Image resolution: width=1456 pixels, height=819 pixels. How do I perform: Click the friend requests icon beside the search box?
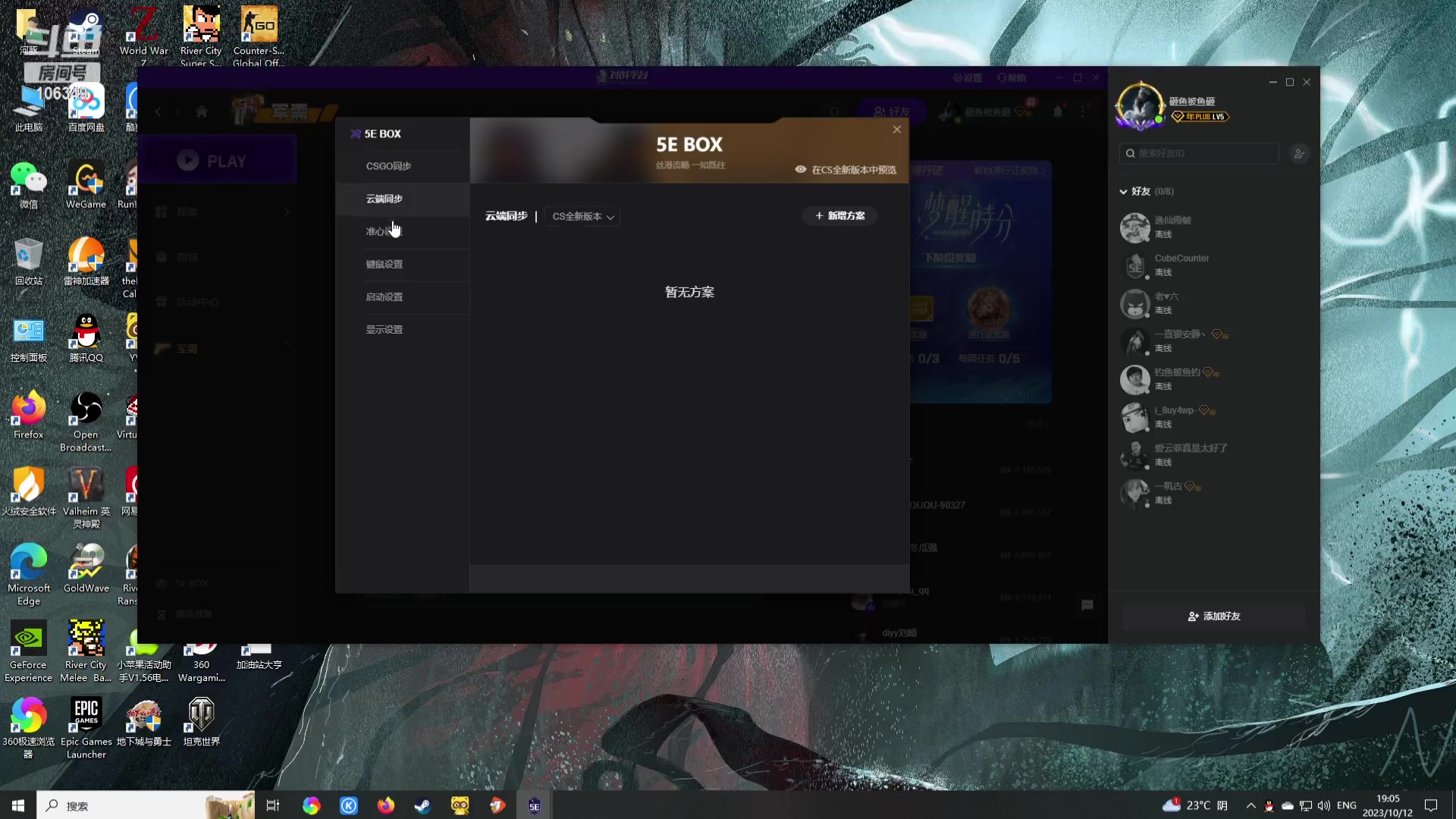[x=1299, y=154]
